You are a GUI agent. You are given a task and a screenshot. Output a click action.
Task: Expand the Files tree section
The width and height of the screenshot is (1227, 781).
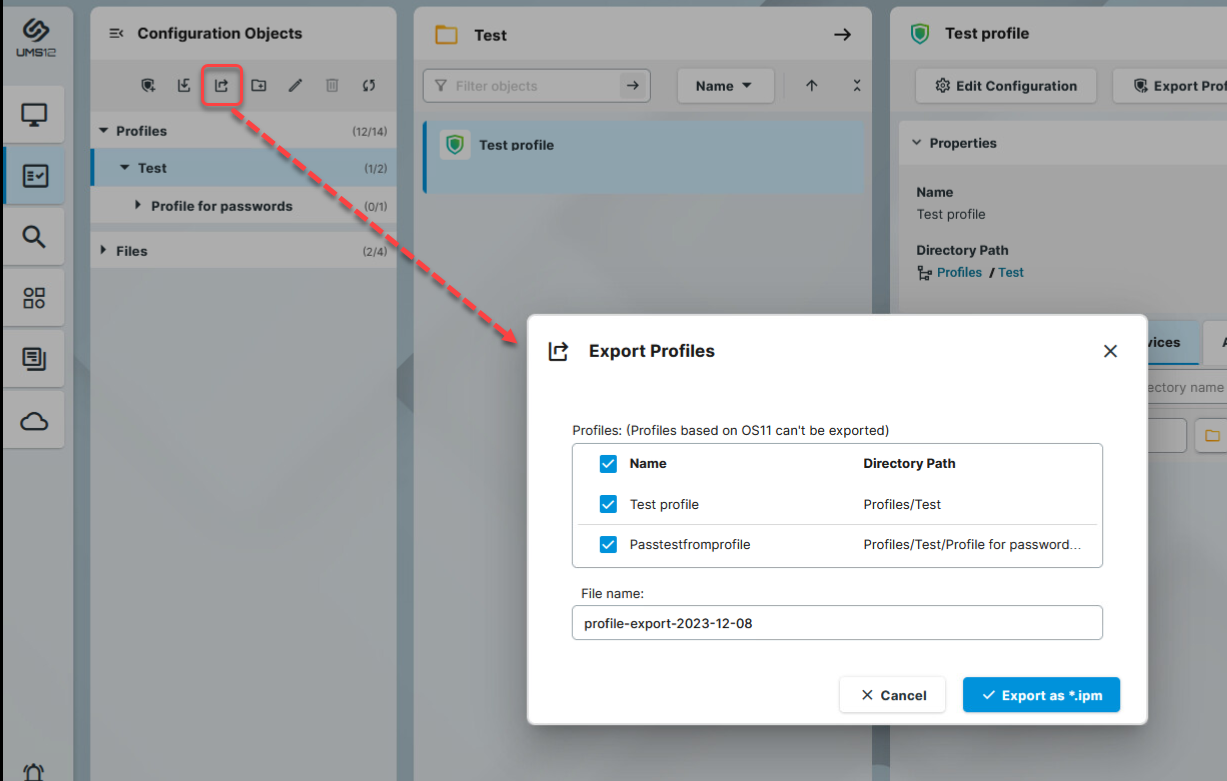click(104, 250)
